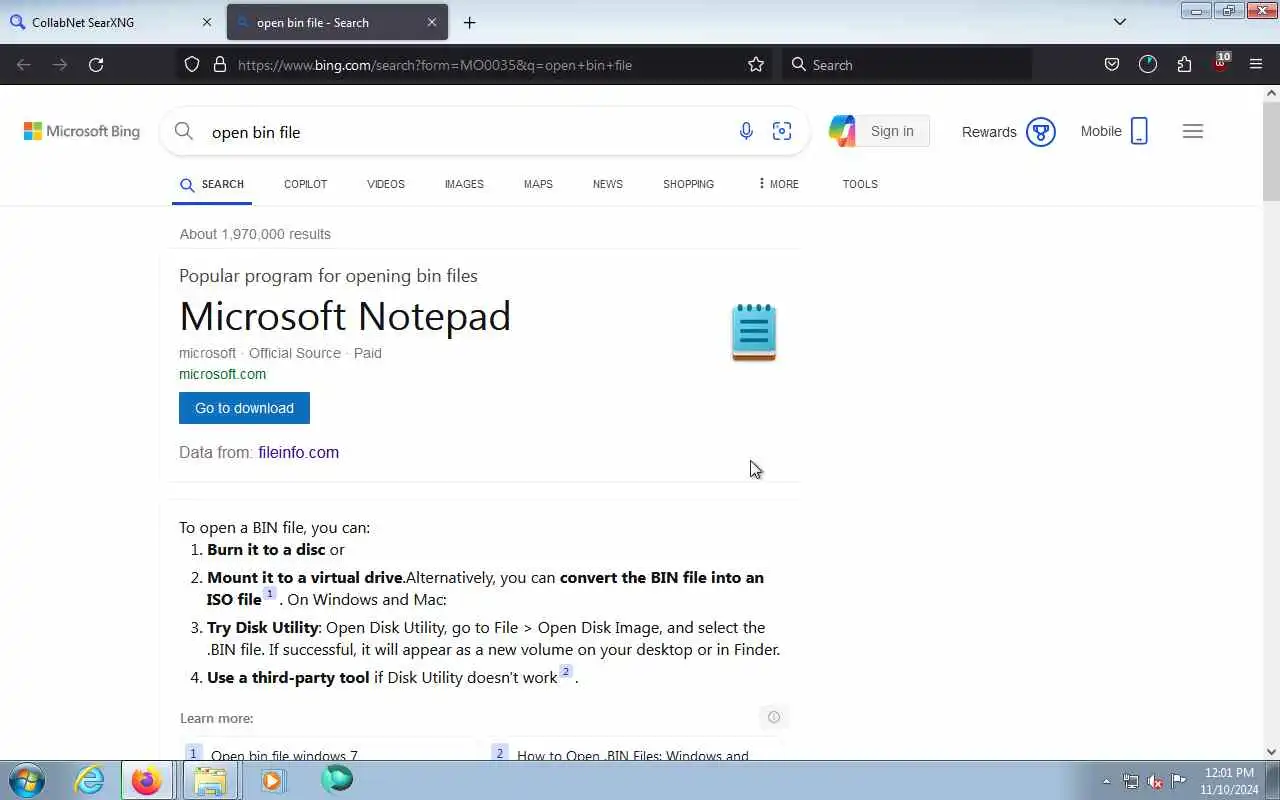1280x800 pixels.
Task: Select the COPILOT search tab
Action: [x=305, y=184]
